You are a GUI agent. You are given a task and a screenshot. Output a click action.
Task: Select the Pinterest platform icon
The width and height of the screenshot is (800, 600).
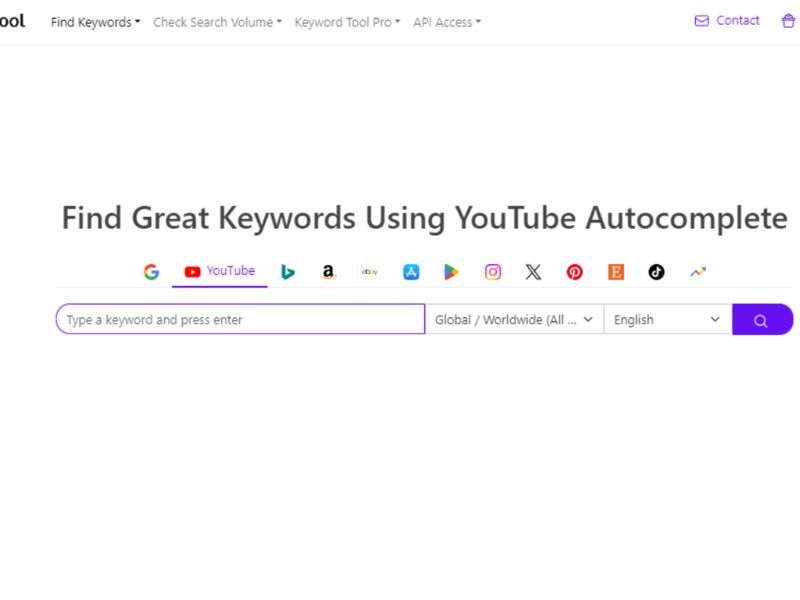pos(574,271)
